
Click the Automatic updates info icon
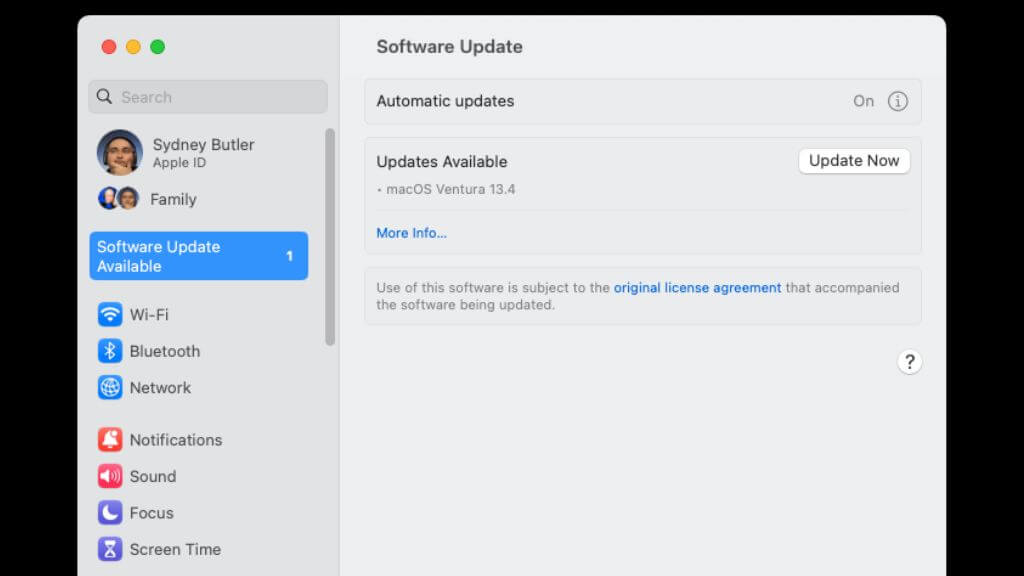tap(897, 101)
